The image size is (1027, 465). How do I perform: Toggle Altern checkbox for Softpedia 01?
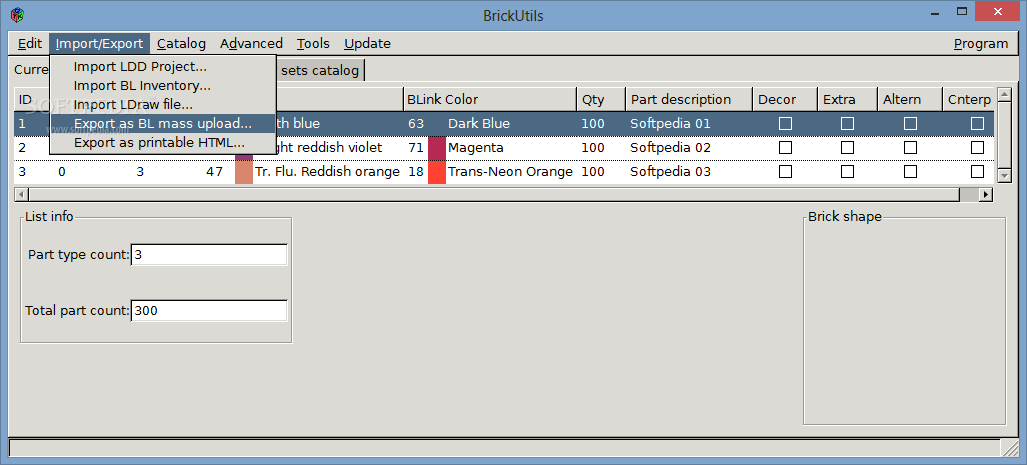pos(910,123)
